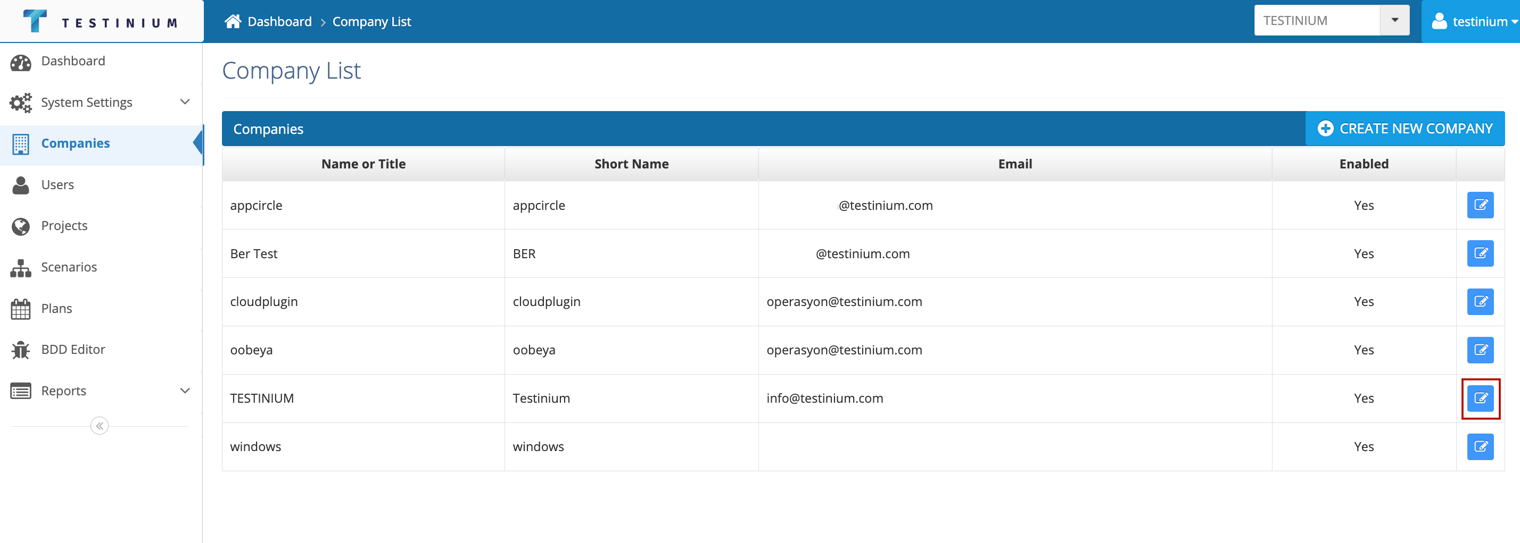1520x543 pixels.
Task: Edit the appcircle company
Action: point(1480,205)
